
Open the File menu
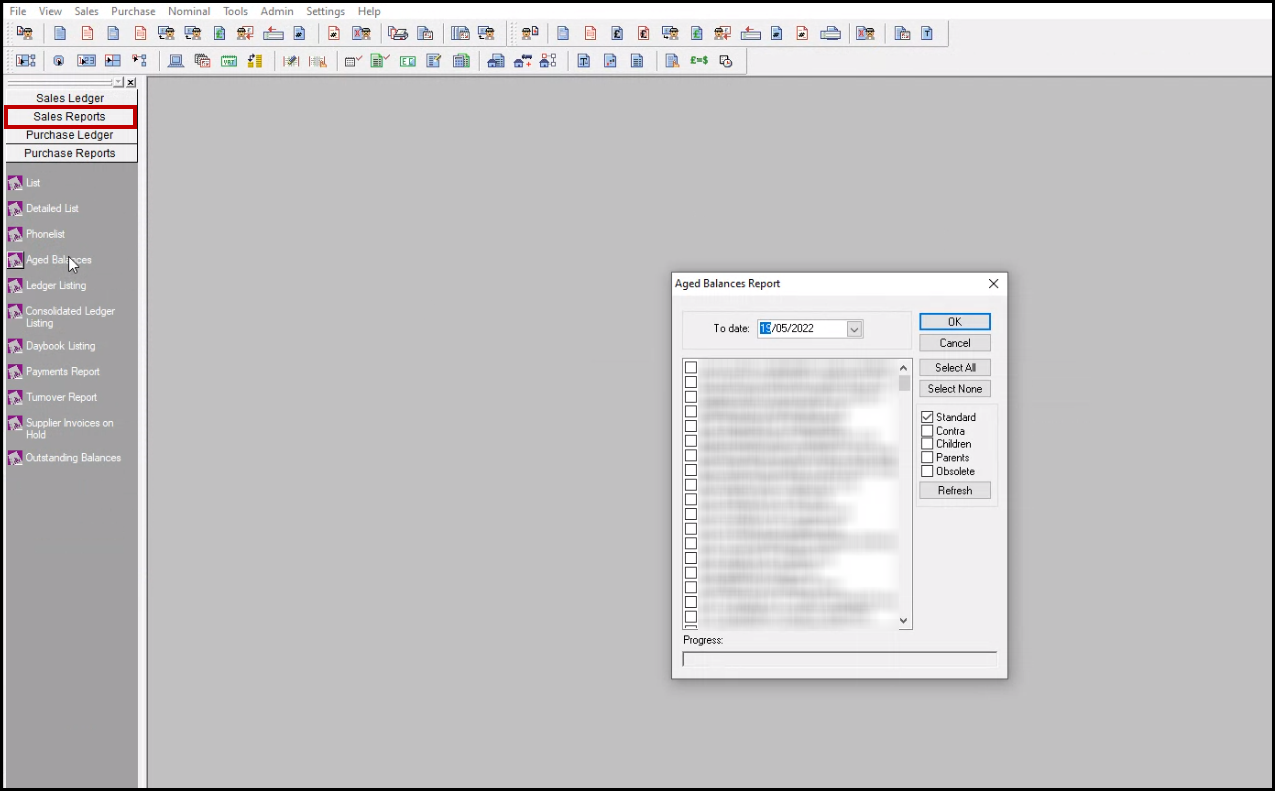[x=18, y=11]
